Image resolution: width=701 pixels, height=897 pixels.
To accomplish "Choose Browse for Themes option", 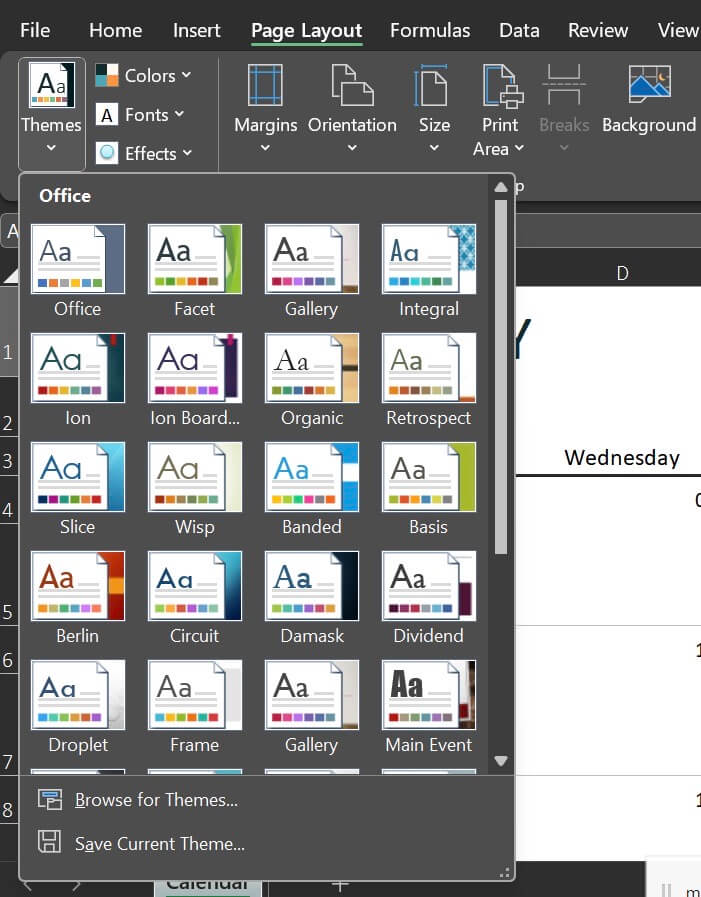I will pyautogui.click(x=156, y=800).
